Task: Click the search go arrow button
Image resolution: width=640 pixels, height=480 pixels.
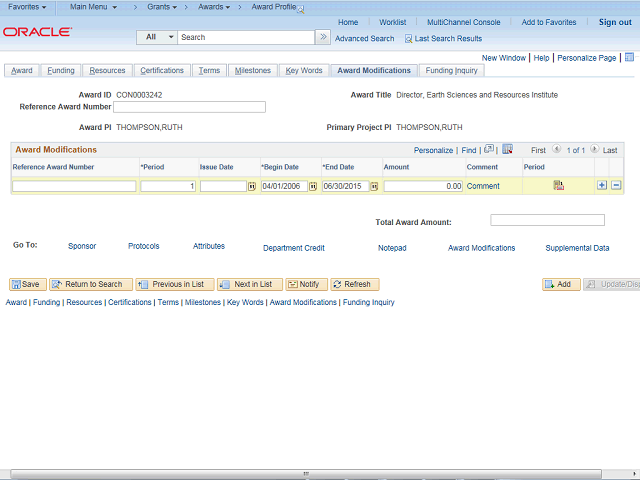Action: pos(323,37)
